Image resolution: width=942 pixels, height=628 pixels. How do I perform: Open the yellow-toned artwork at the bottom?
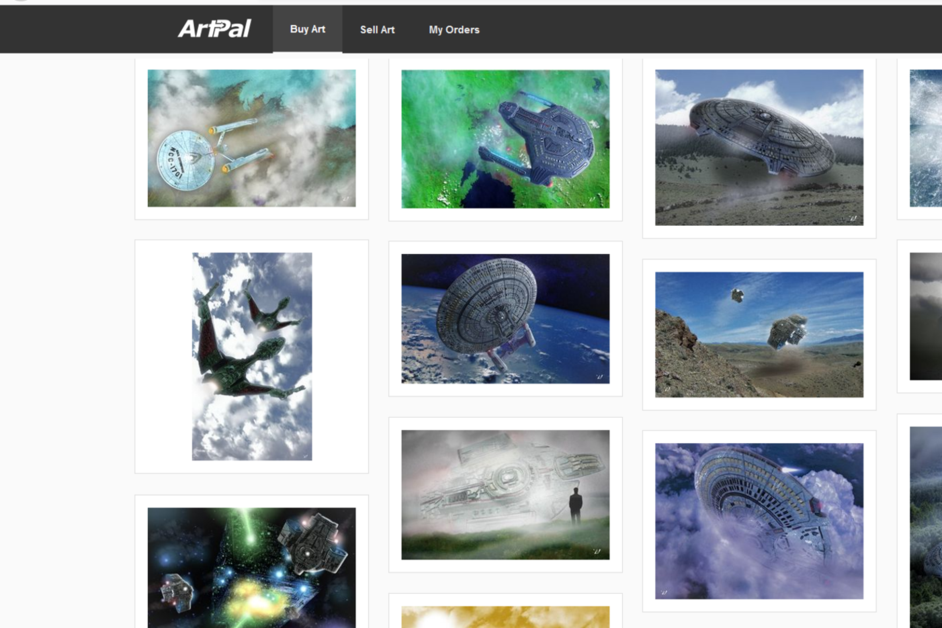[x=505, y=617]
